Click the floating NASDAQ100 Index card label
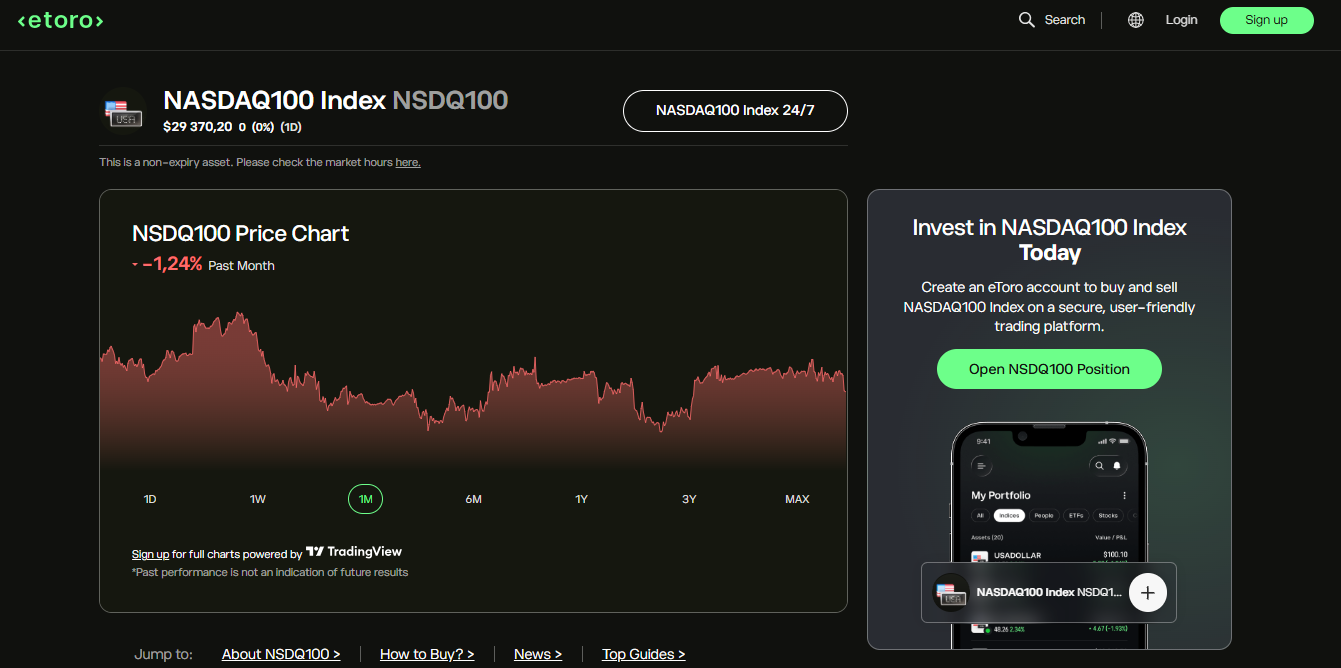This screenshot has width=1341, height=668. point(1049,592)
